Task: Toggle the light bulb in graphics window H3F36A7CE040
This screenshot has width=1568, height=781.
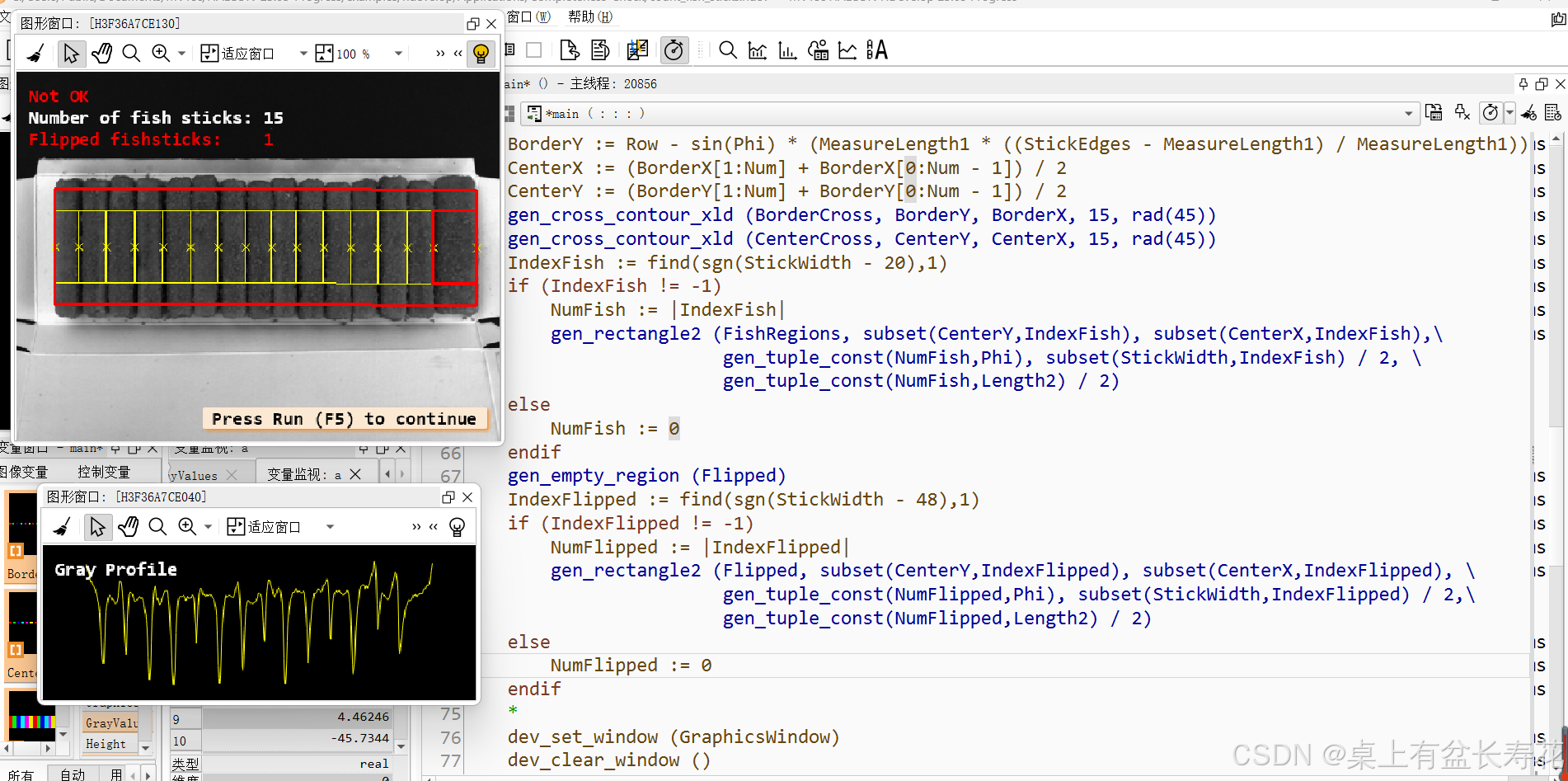Action: click(x=457, y=527)
